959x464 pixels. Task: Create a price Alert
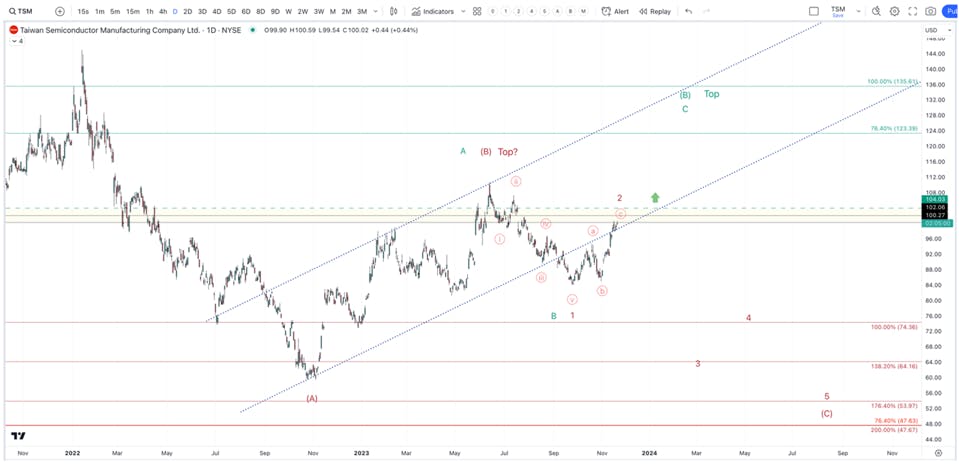point(615,11)
